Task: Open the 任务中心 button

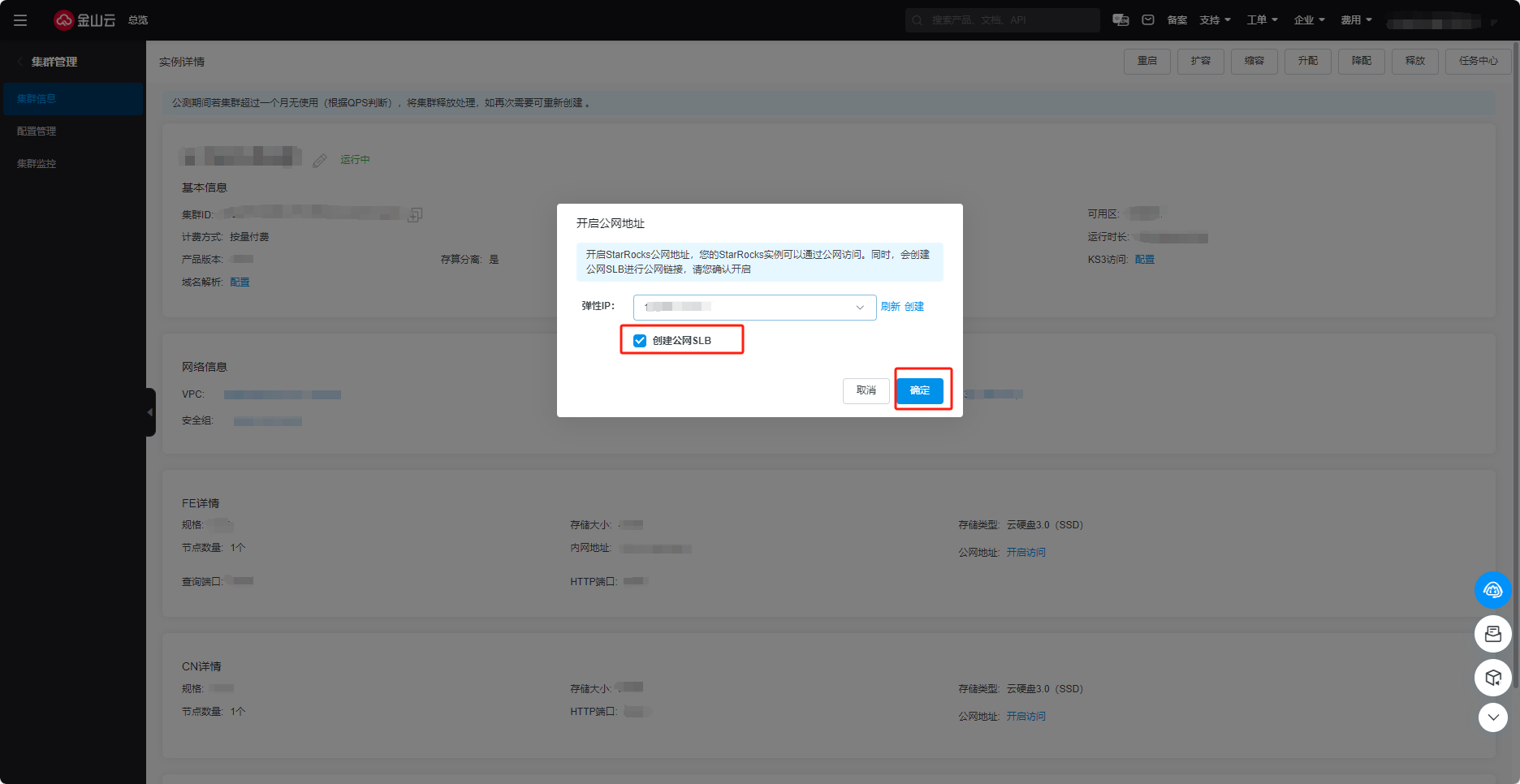Action: pyautogui.click(x=1478, y=61)
